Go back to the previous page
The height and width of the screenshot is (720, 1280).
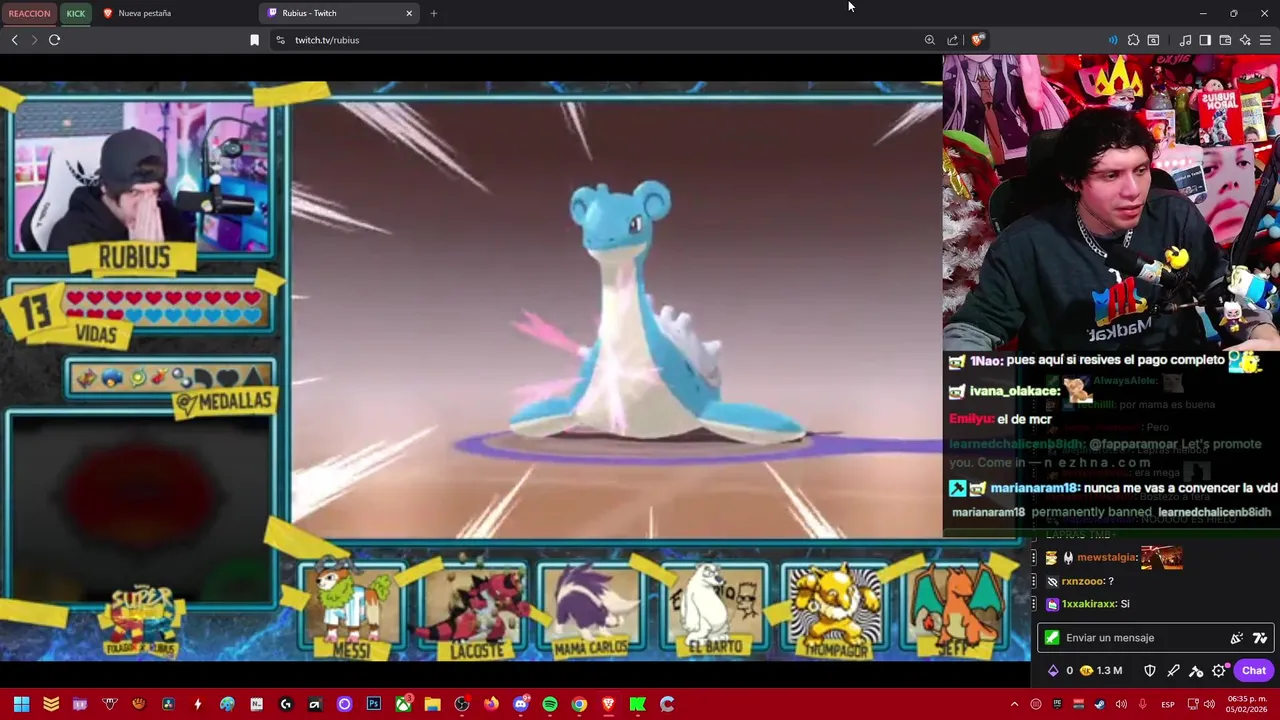point(14,40)
